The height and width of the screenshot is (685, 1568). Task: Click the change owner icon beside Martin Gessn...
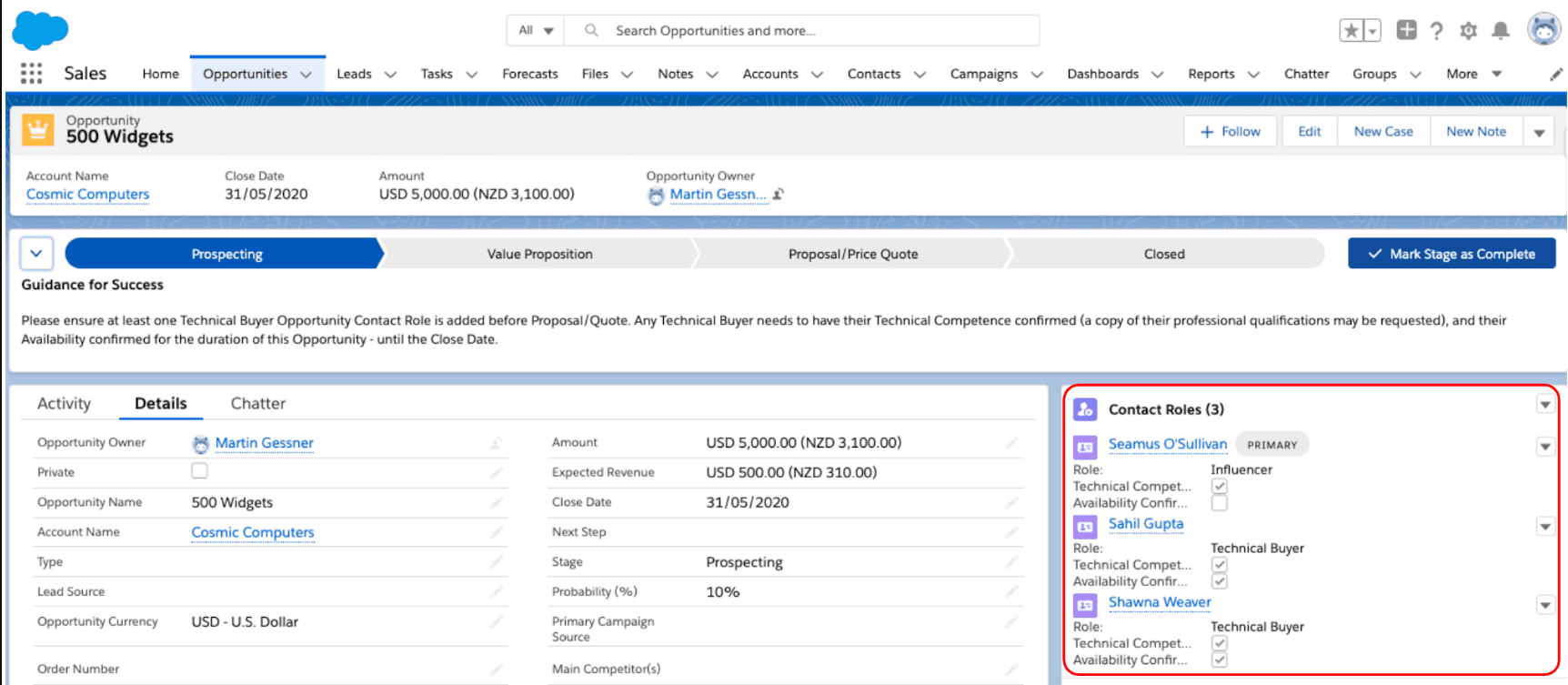pyautogui.click(x=779, y=194)
